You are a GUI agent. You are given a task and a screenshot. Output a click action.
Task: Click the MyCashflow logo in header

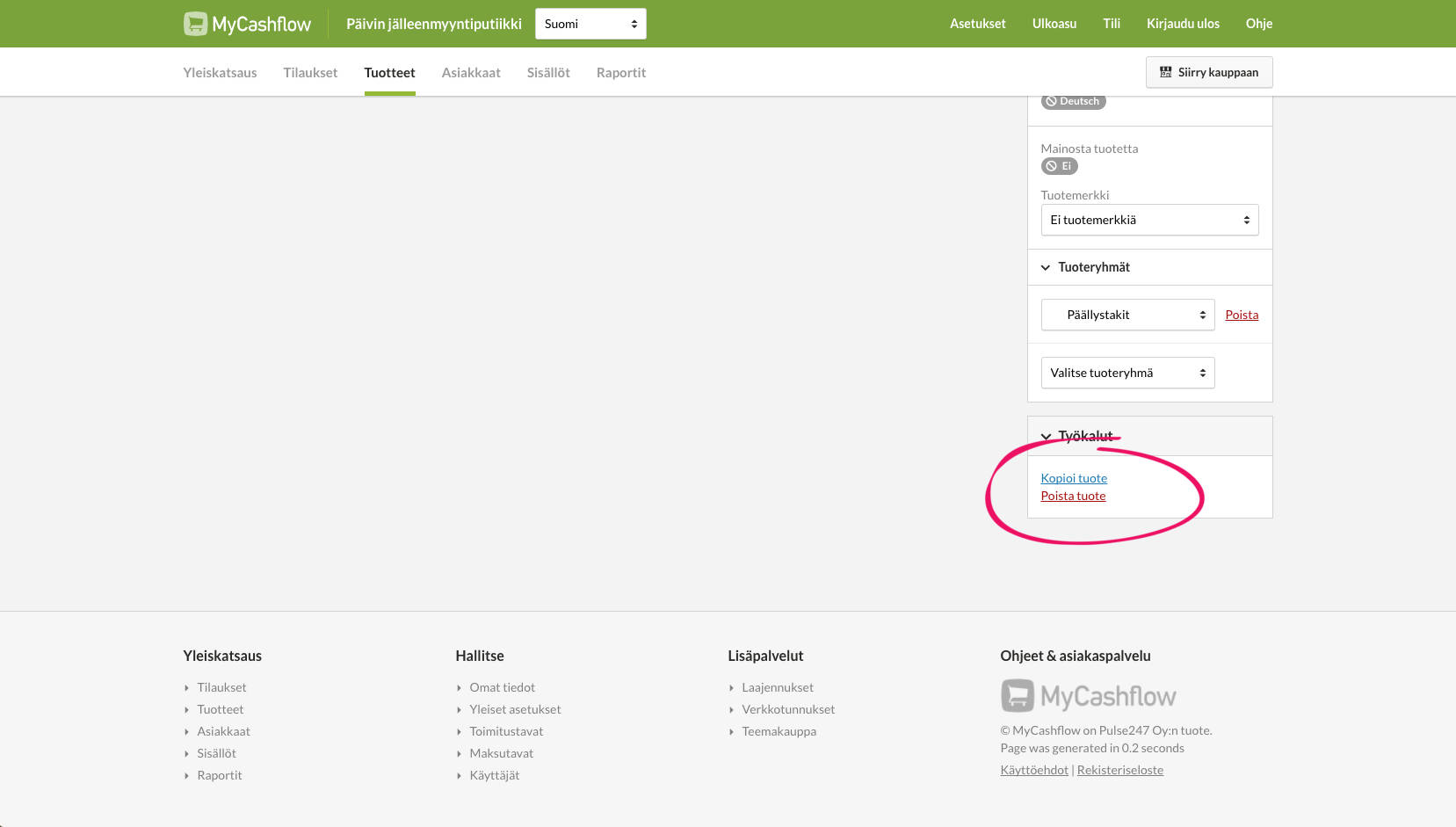pyautogui.click(x=247, y=24)
